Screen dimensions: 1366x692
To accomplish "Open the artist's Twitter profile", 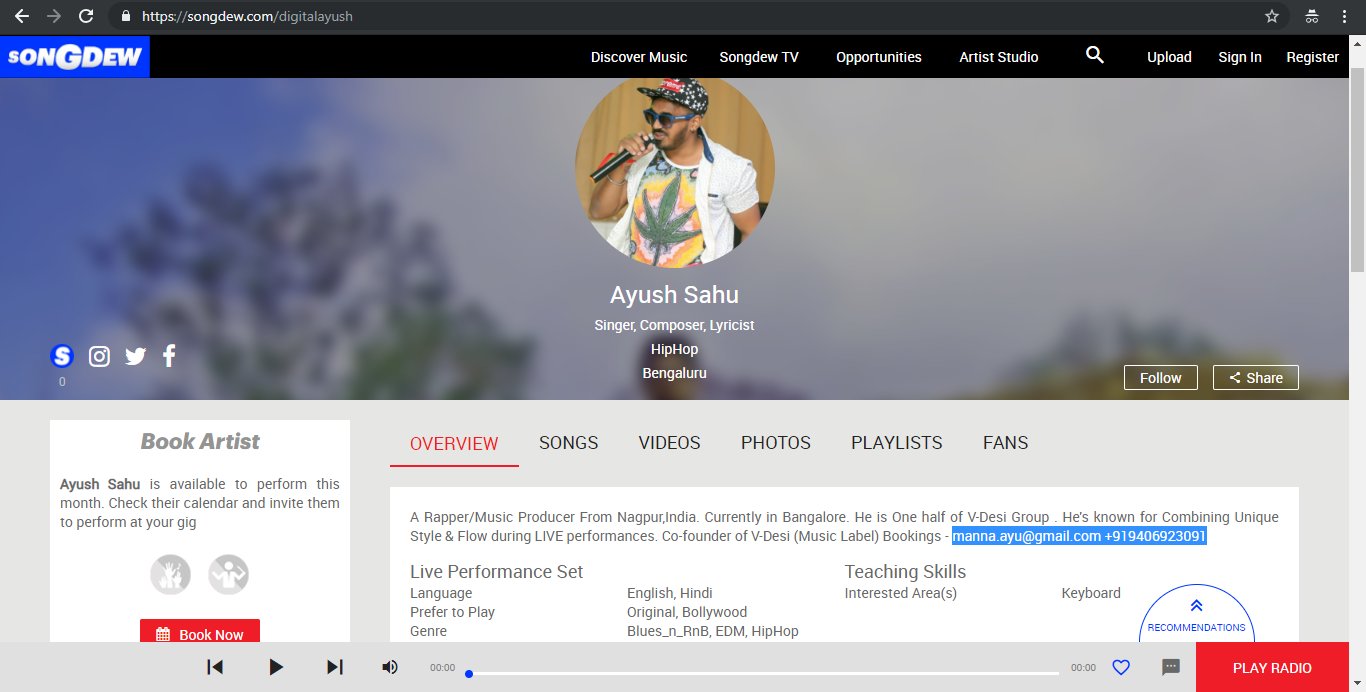I will [135, 356].
